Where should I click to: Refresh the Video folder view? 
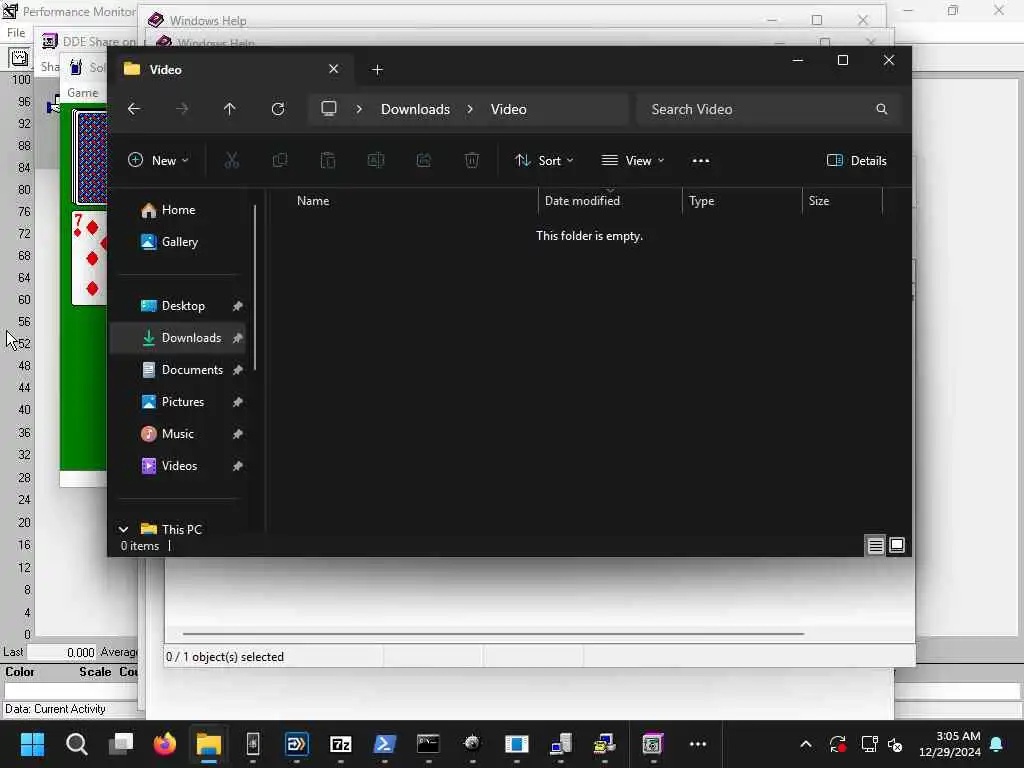[278, 109]
